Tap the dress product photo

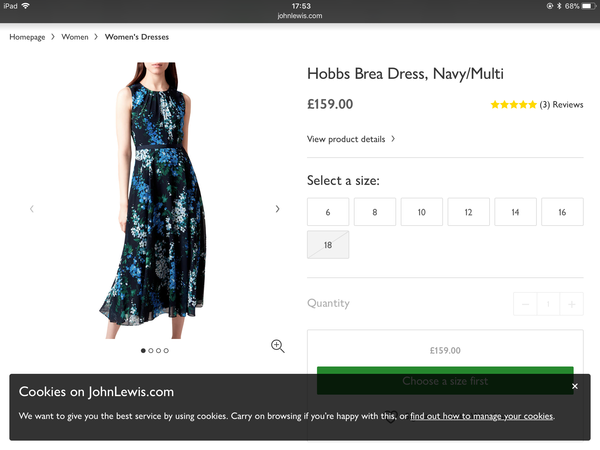pos(153,200)
